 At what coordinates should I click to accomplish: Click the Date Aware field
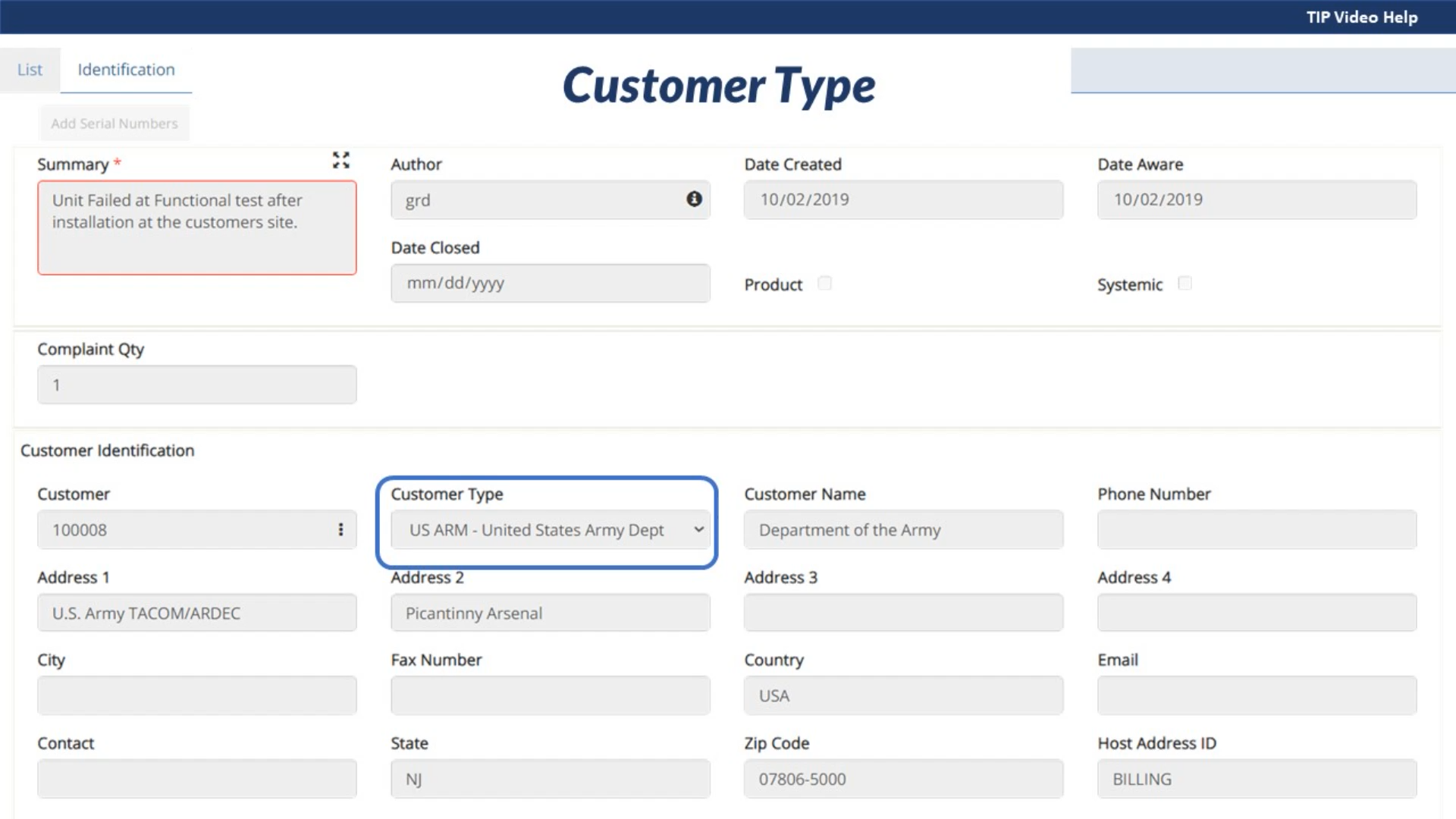[x=1256, y=199]
